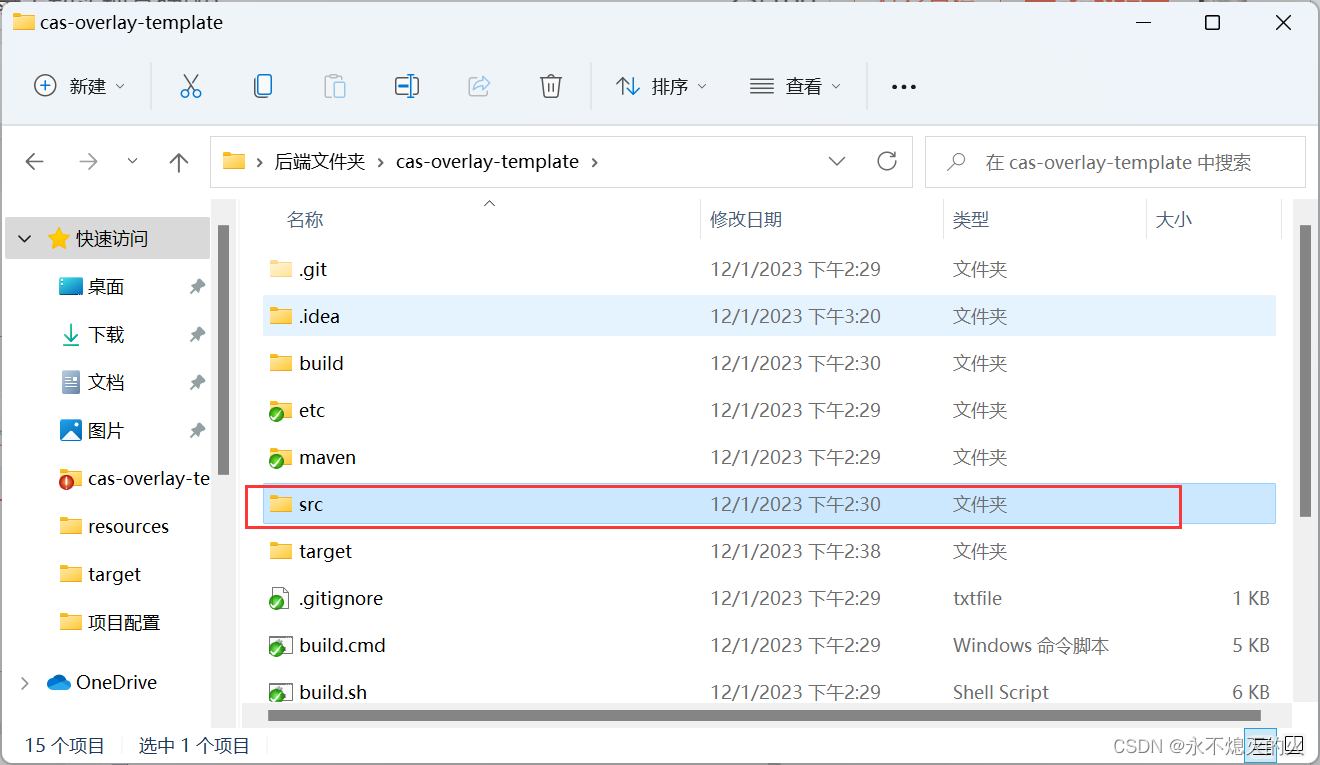The height and width of the screenshot is (765, 1320).
Task: Click the .git folder icon
Action: pyautogui.click(x=281, y=269)
